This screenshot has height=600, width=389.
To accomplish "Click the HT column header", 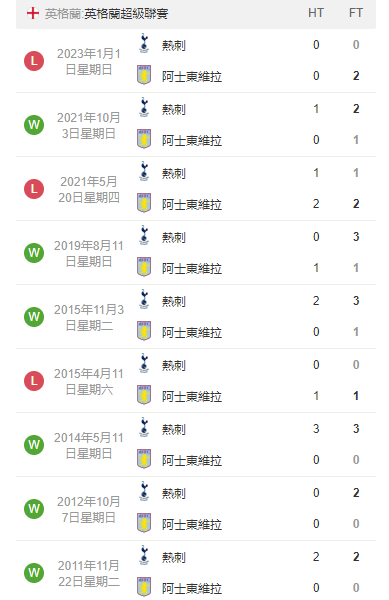I will click(x=316, y=13).
